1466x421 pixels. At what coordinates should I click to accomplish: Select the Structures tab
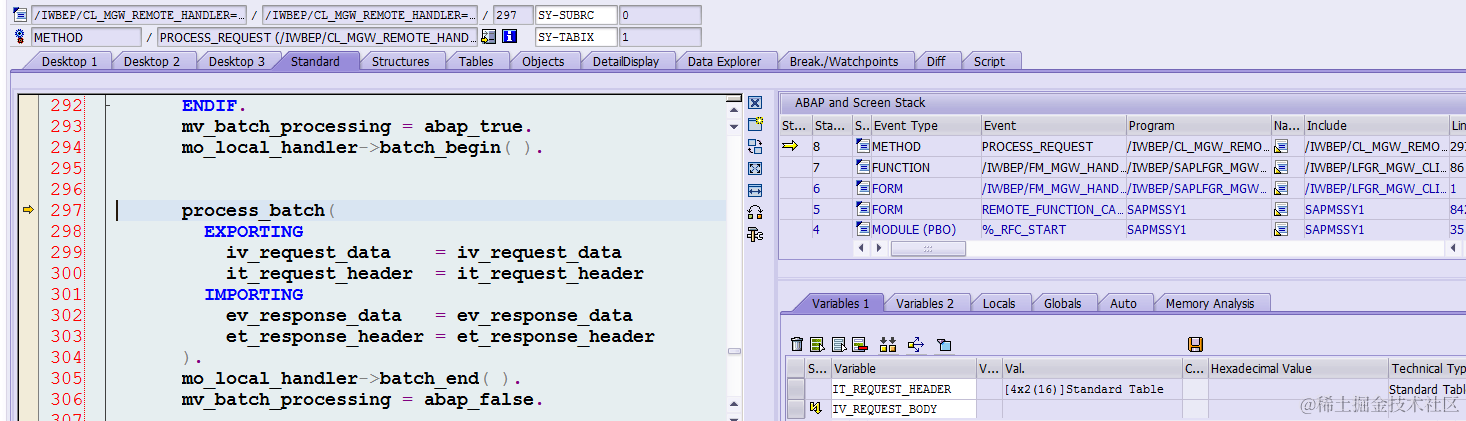pos(400,61)
